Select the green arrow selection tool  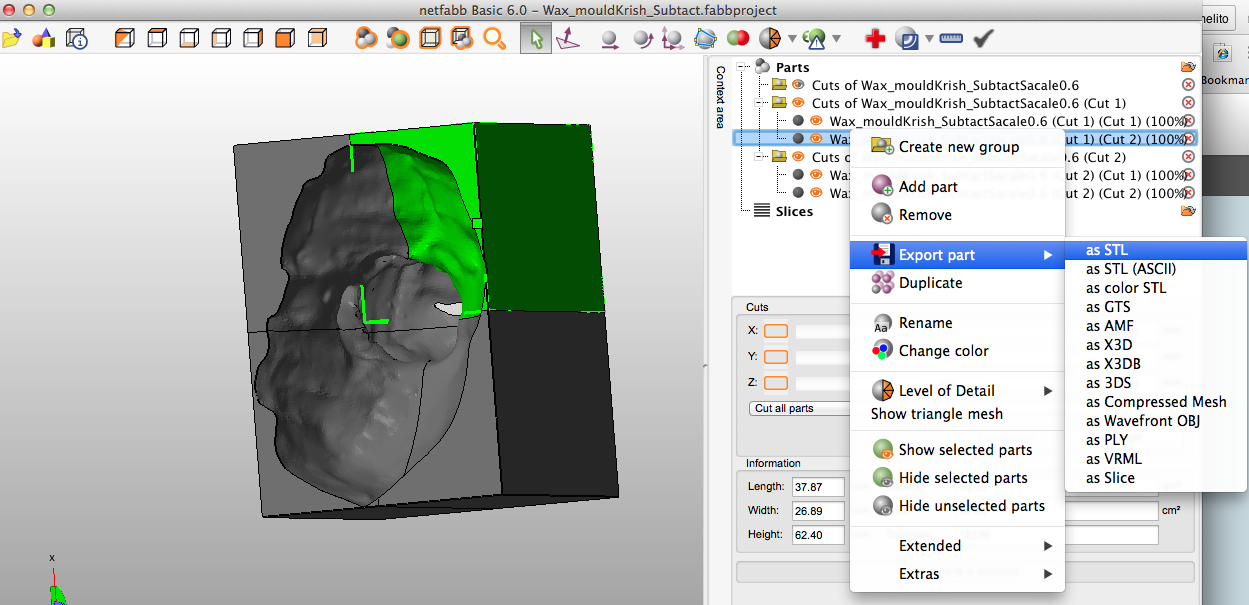click(536, 39)
